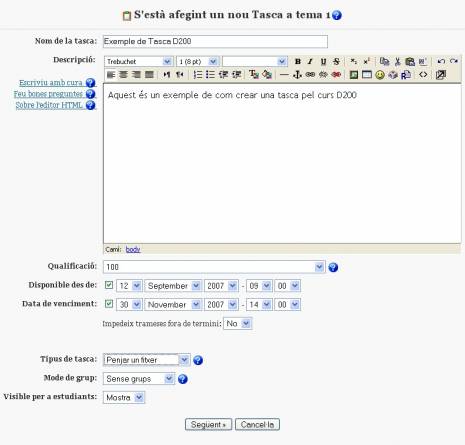The width and height of the screenshot is (465, 445).
Task: Change the November due month dropdown
Action: tap(173, 305)
